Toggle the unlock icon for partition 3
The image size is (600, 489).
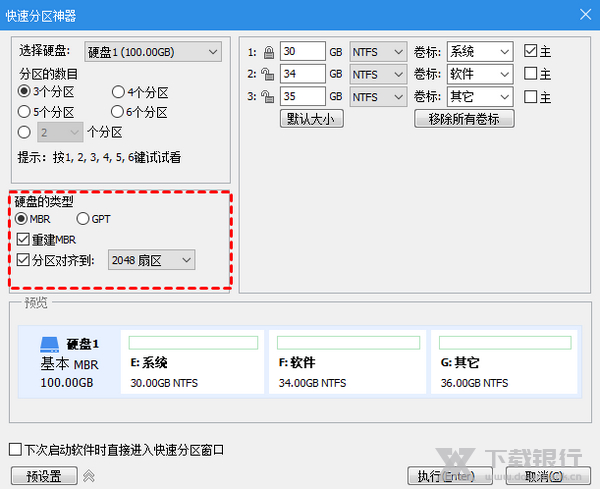[x=267, y=97]
